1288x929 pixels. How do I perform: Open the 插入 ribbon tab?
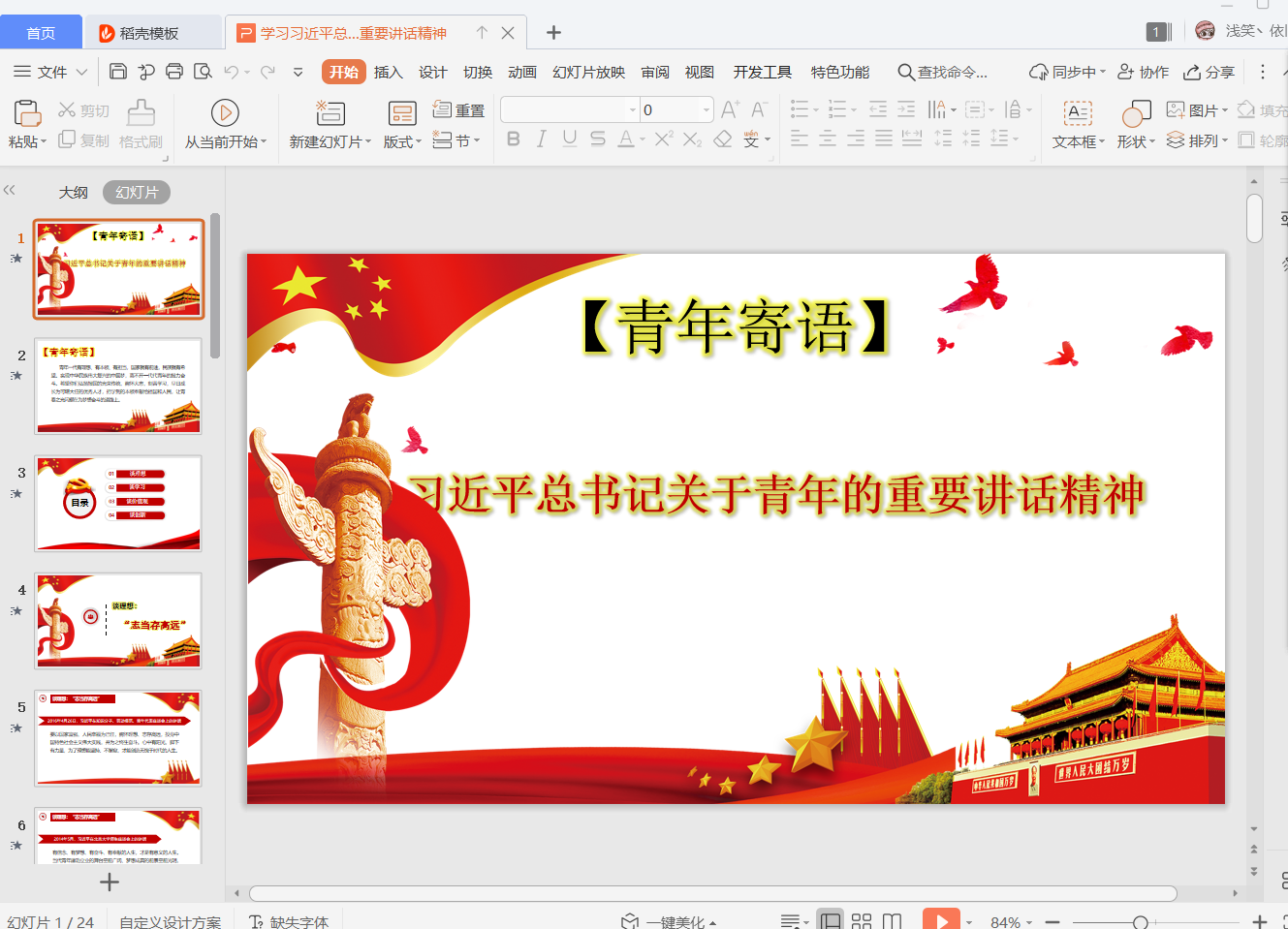coord(388,72)
